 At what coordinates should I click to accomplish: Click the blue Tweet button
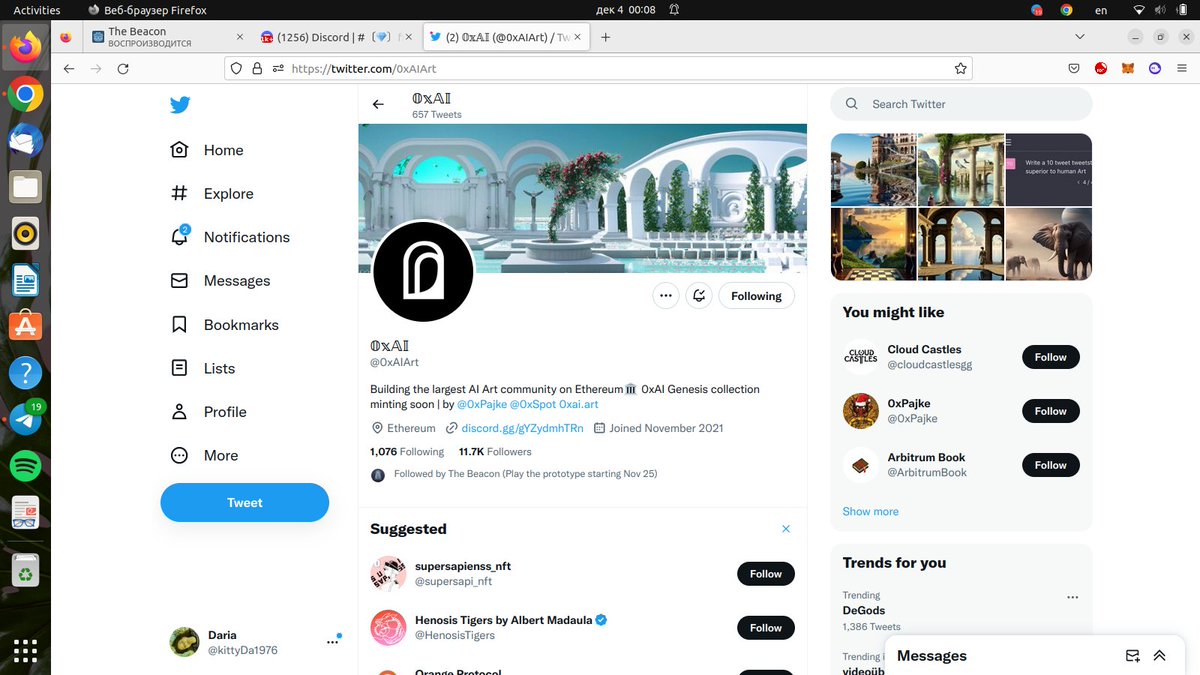pyautogui.click(x=245, y=502)
